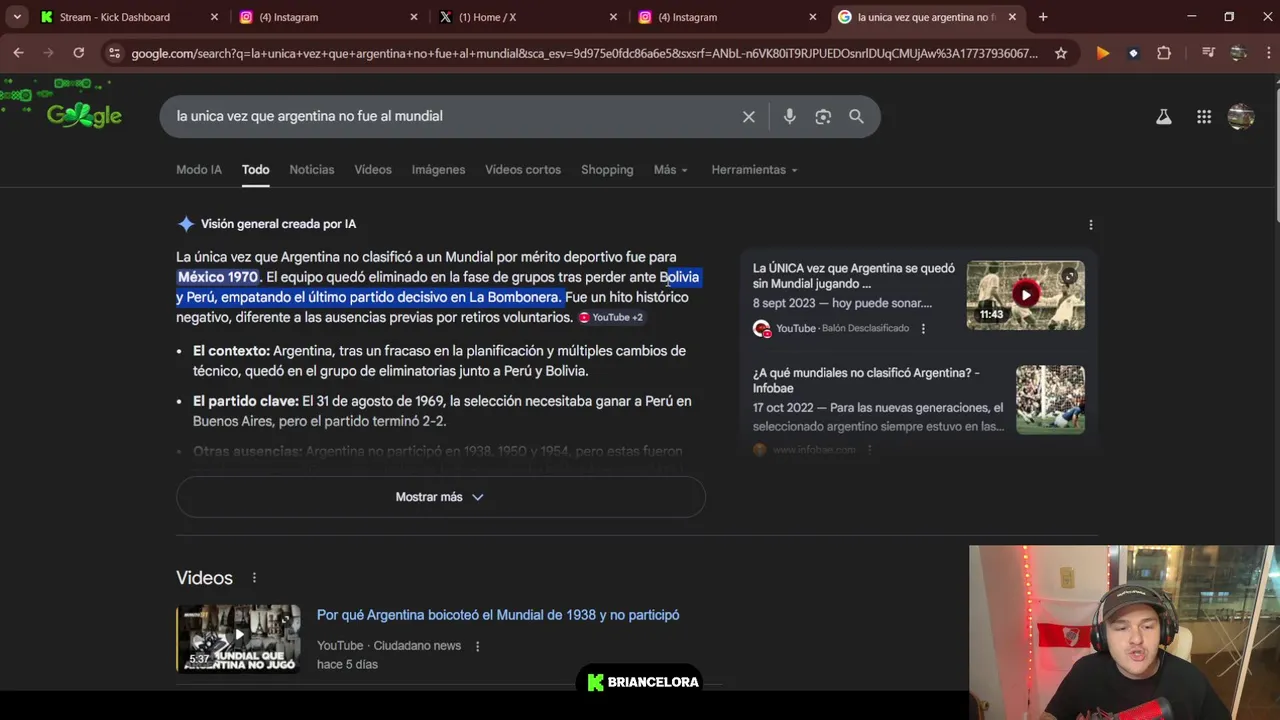The image size is (1280, 720).
Task: Search by image with Lens icon
Action: 823,117
